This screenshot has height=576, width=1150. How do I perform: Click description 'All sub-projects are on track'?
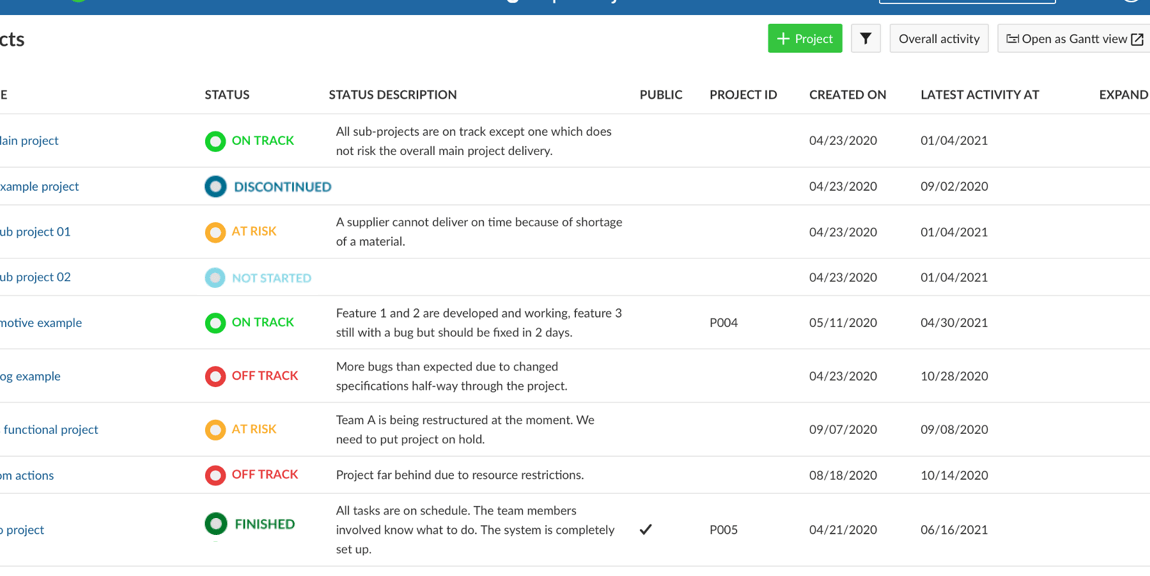pos(474,141)
